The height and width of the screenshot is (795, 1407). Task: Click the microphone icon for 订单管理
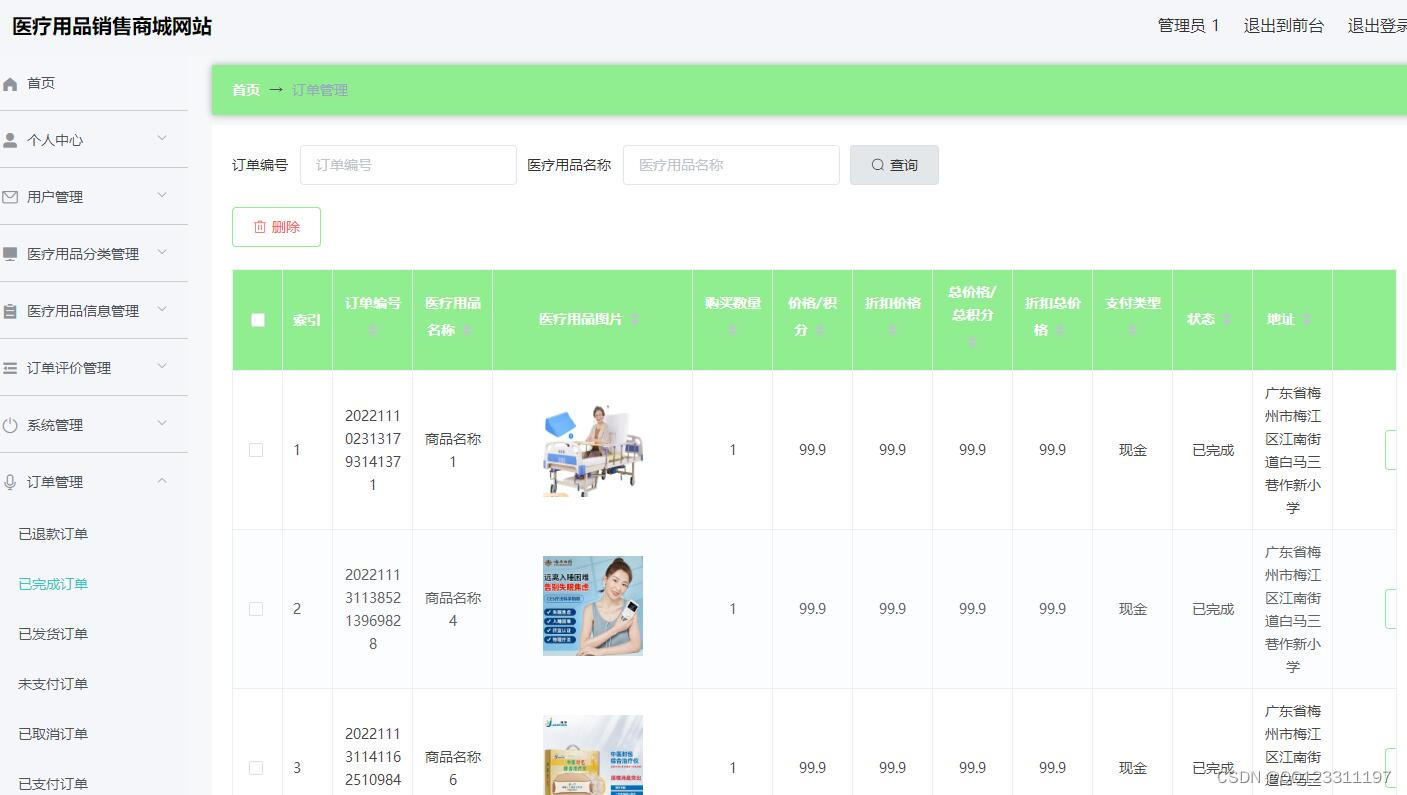(10, 483)
